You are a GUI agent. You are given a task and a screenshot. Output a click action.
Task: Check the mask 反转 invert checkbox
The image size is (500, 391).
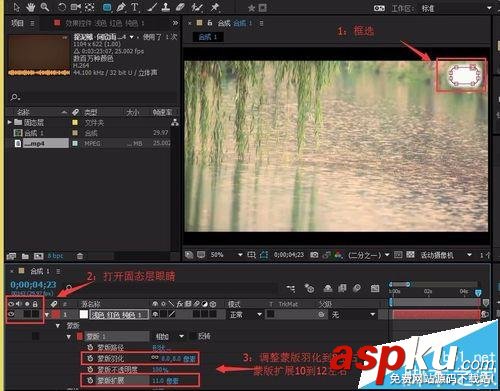[x=193, y=336]
